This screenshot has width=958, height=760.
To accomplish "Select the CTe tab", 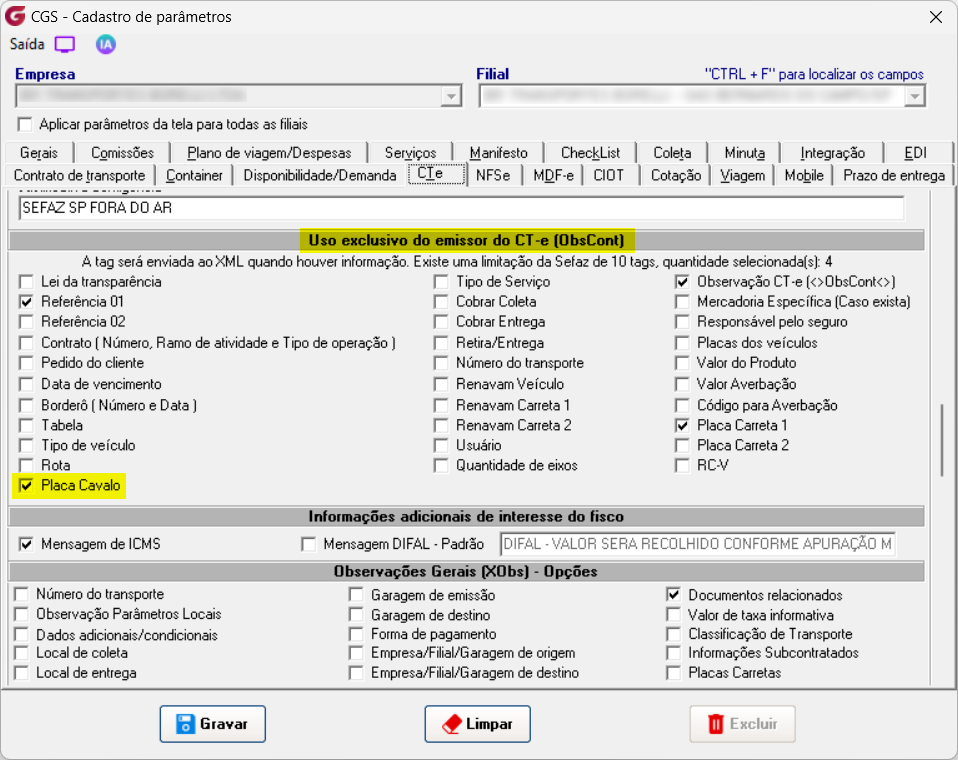I will pos(437,174).
